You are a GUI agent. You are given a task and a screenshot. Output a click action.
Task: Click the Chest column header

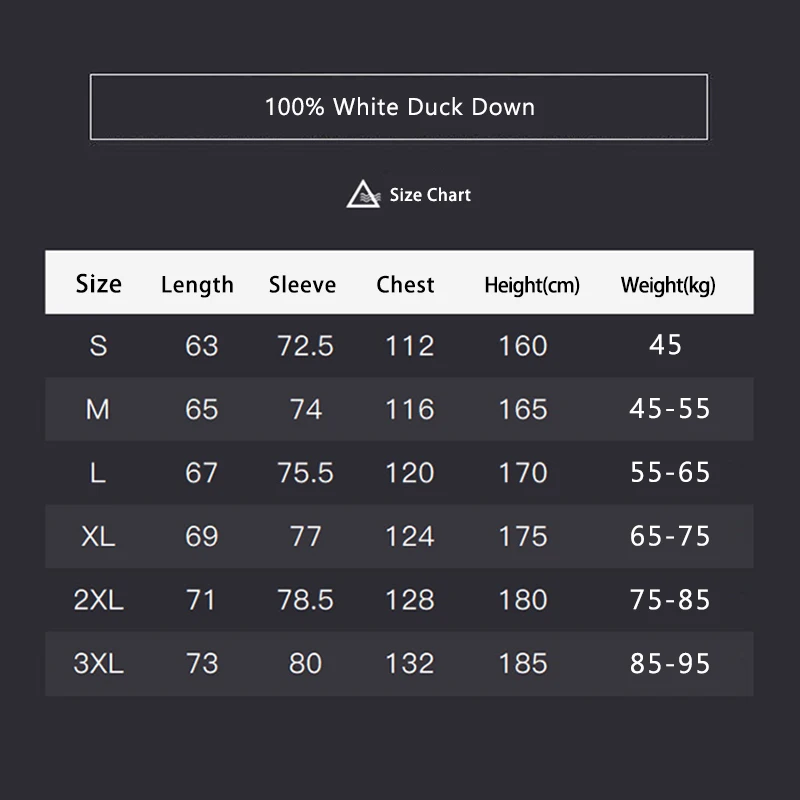coord(405,285)
